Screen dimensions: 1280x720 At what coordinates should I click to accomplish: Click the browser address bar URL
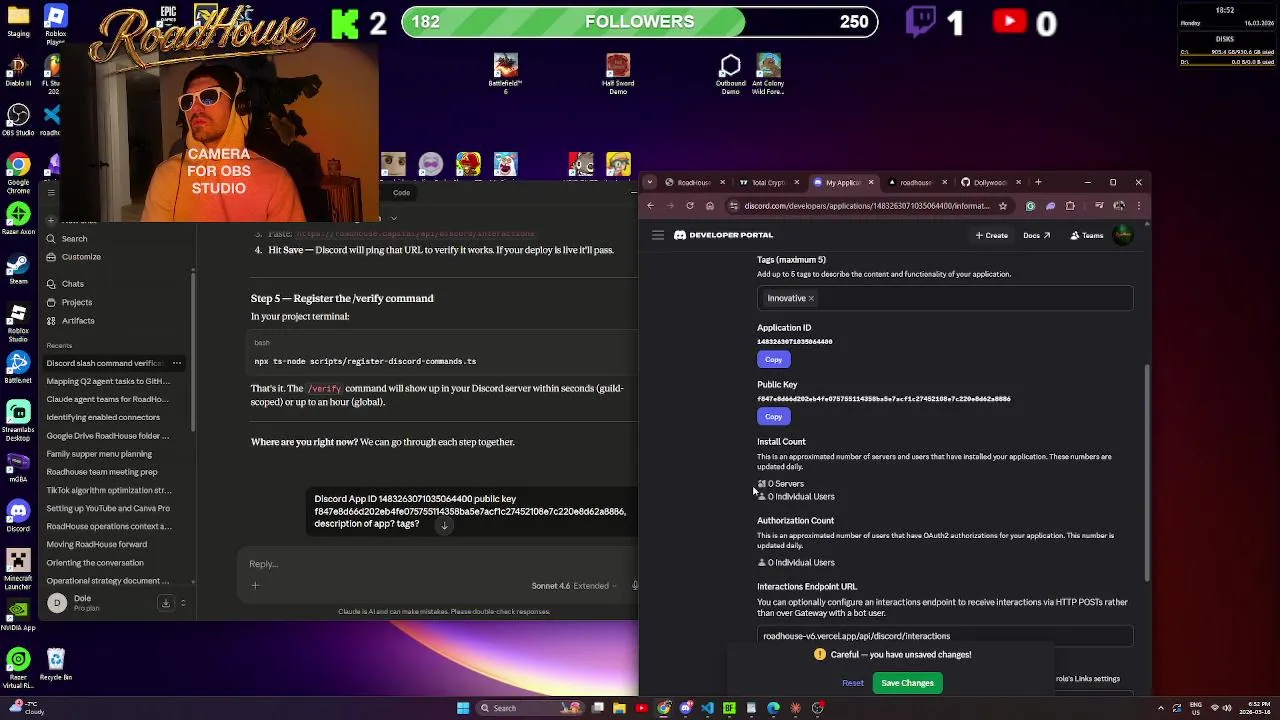866,206
